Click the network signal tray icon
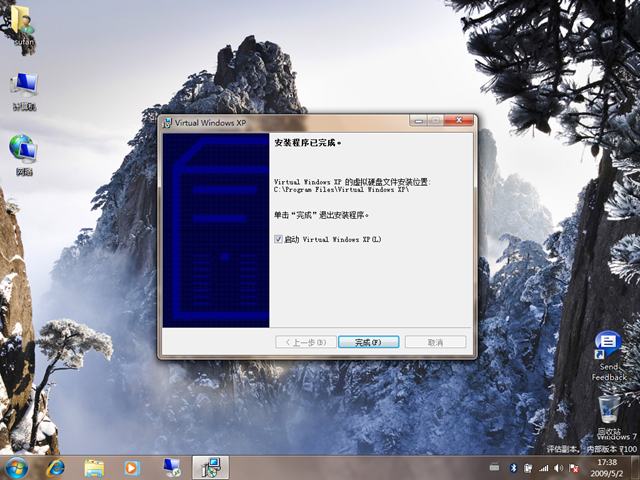The width and height of the screenshot is (640, 480). point(543,468)
